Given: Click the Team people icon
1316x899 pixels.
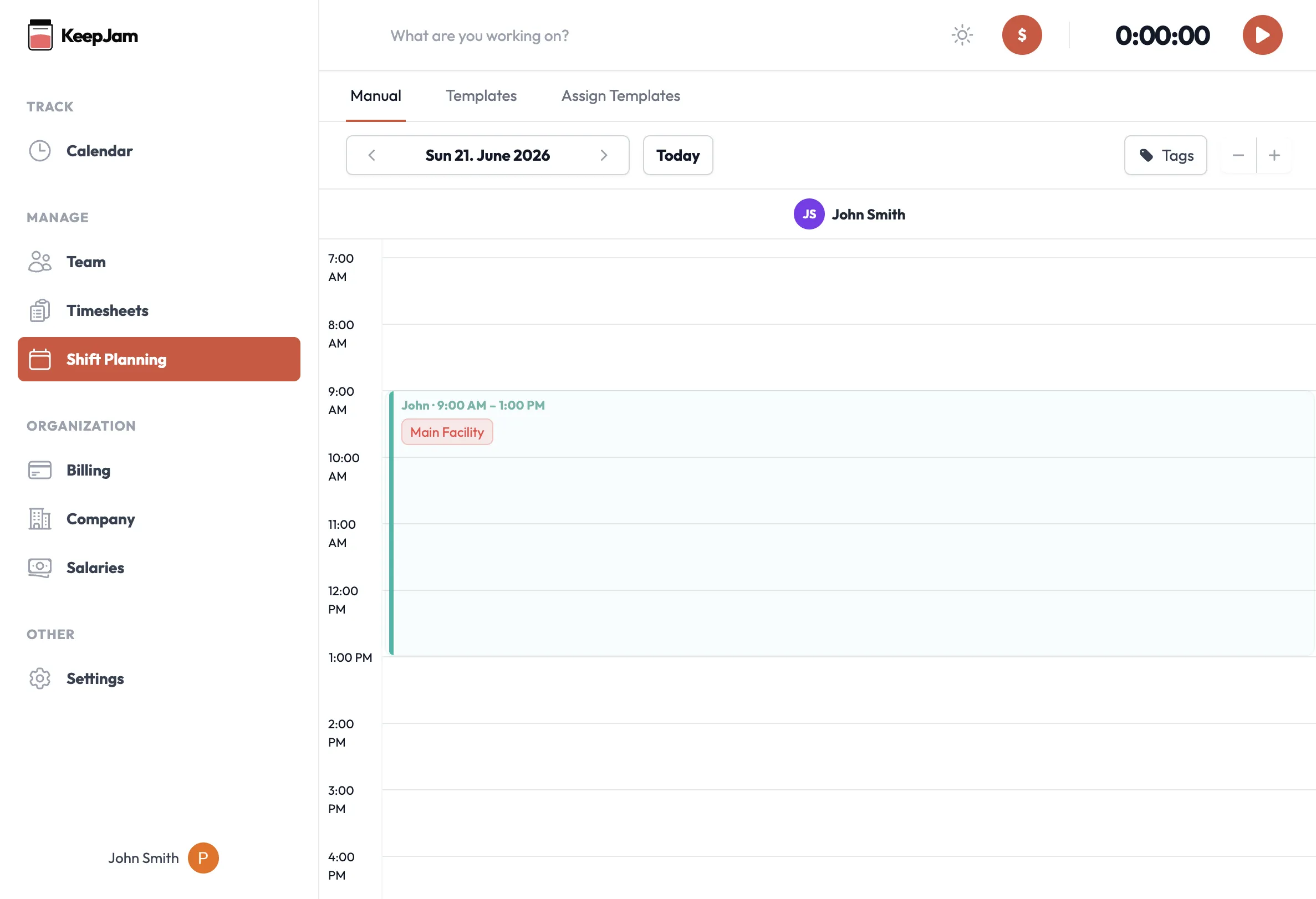Looking at the screenshot, I should click(40, 262).
